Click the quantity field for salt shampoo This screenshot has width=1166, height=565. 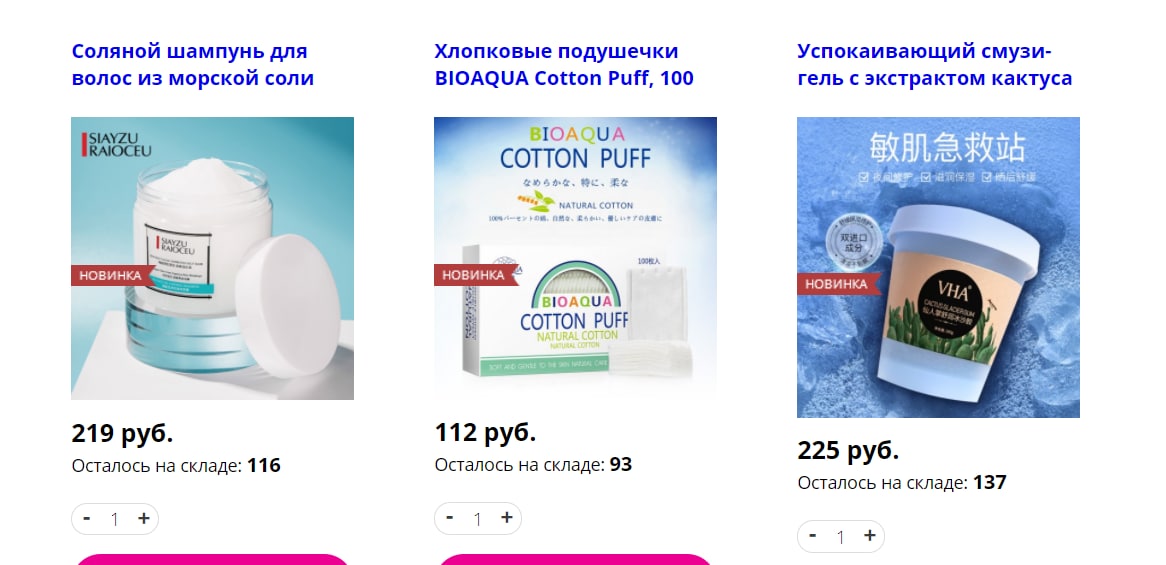coord(115,519)
